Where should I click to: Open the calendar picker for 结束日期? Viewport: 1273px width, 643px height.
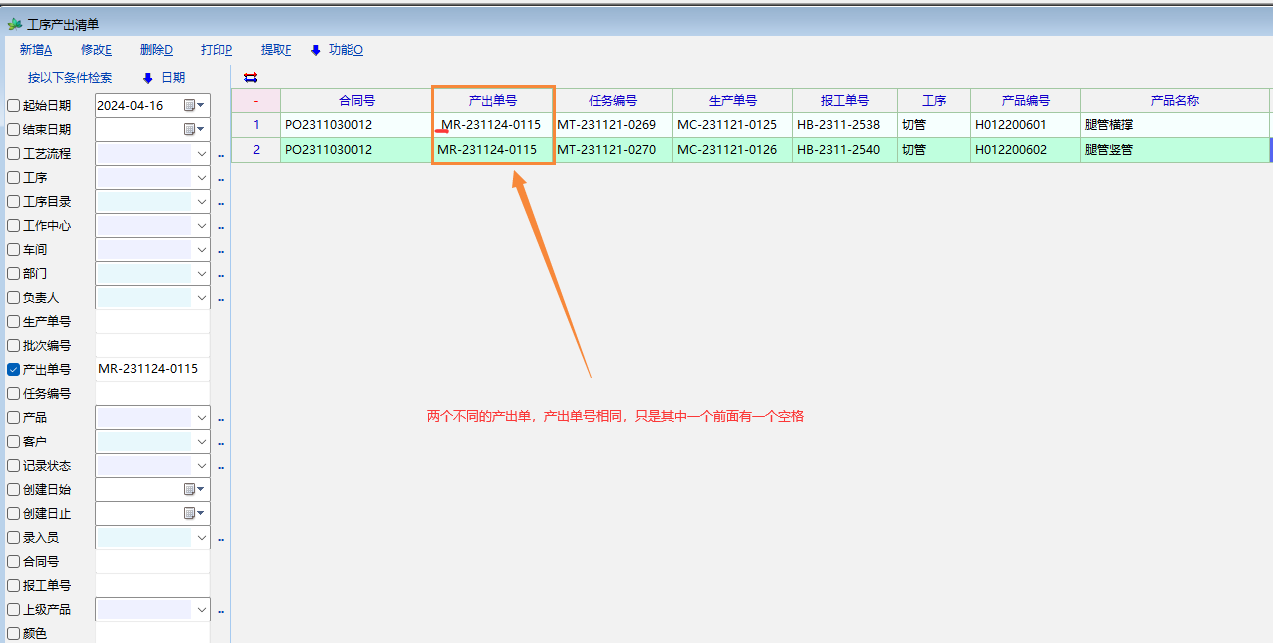[194, 129]
